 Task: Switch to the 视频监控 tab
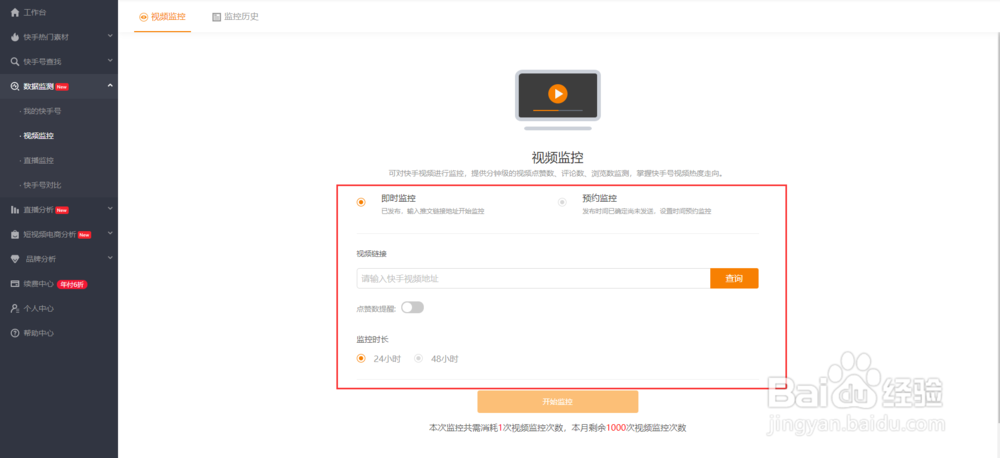163,17
